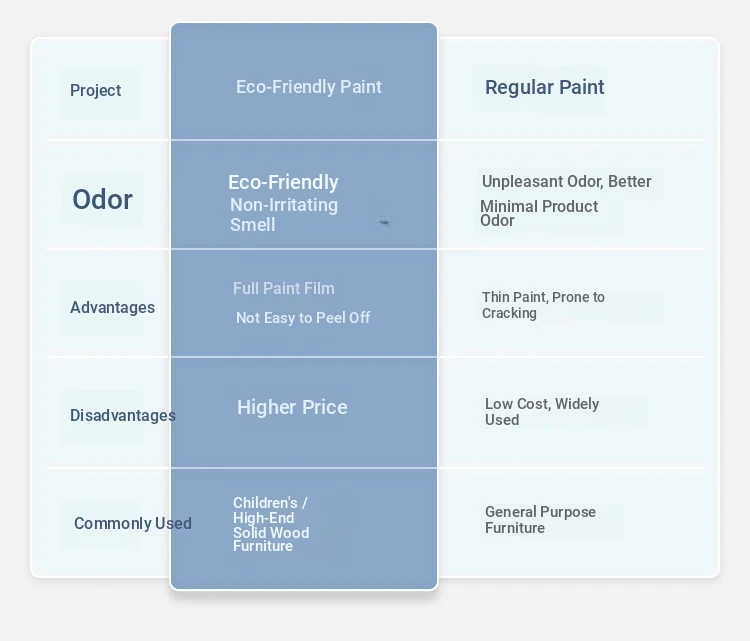Select the Regular Paint column header
Viewport: 750px width, 641px height.
pos(544,87)
